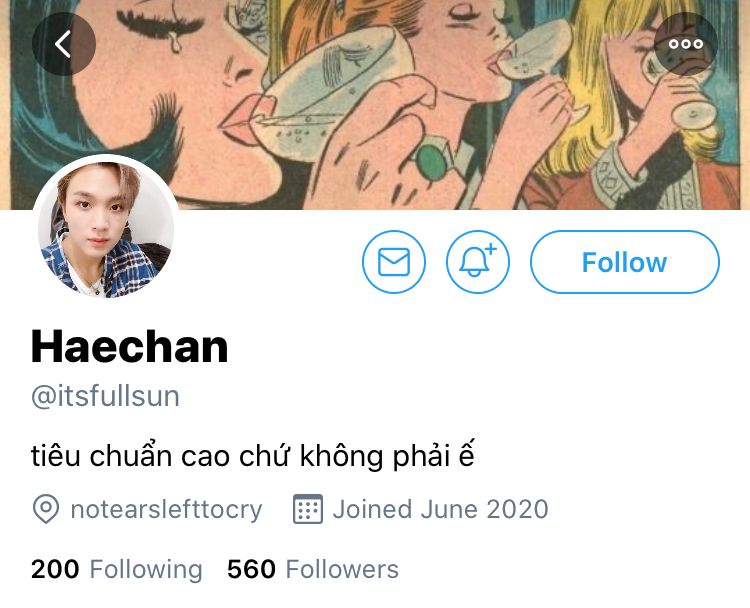750x608 pixels.
Task: Click the calendar icon beside join date
Action: (x=308, y=509)
